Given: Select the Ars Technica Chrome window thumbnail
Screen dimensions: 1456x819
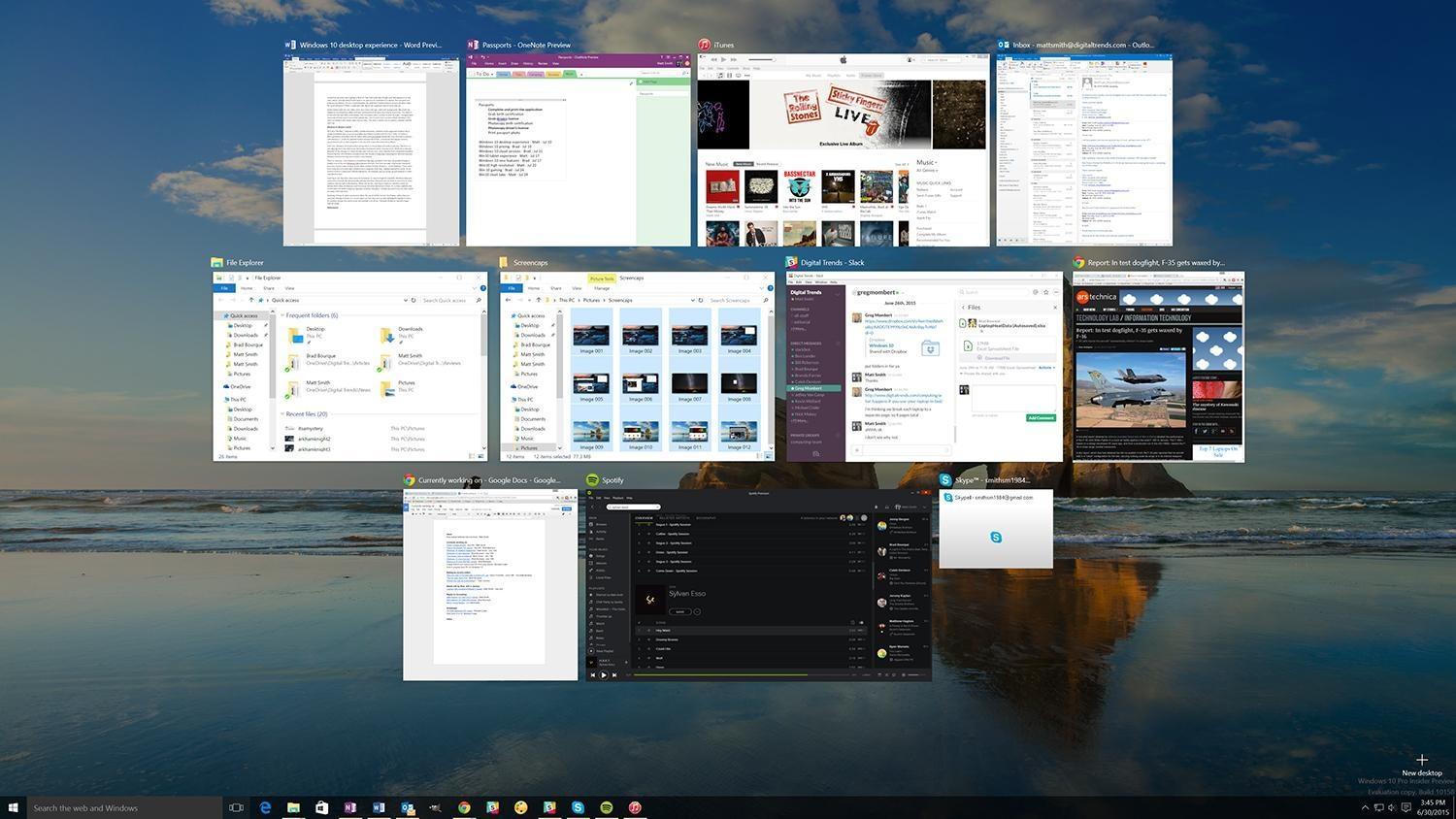Looking at the screenshot, I should click(1158, 367).
